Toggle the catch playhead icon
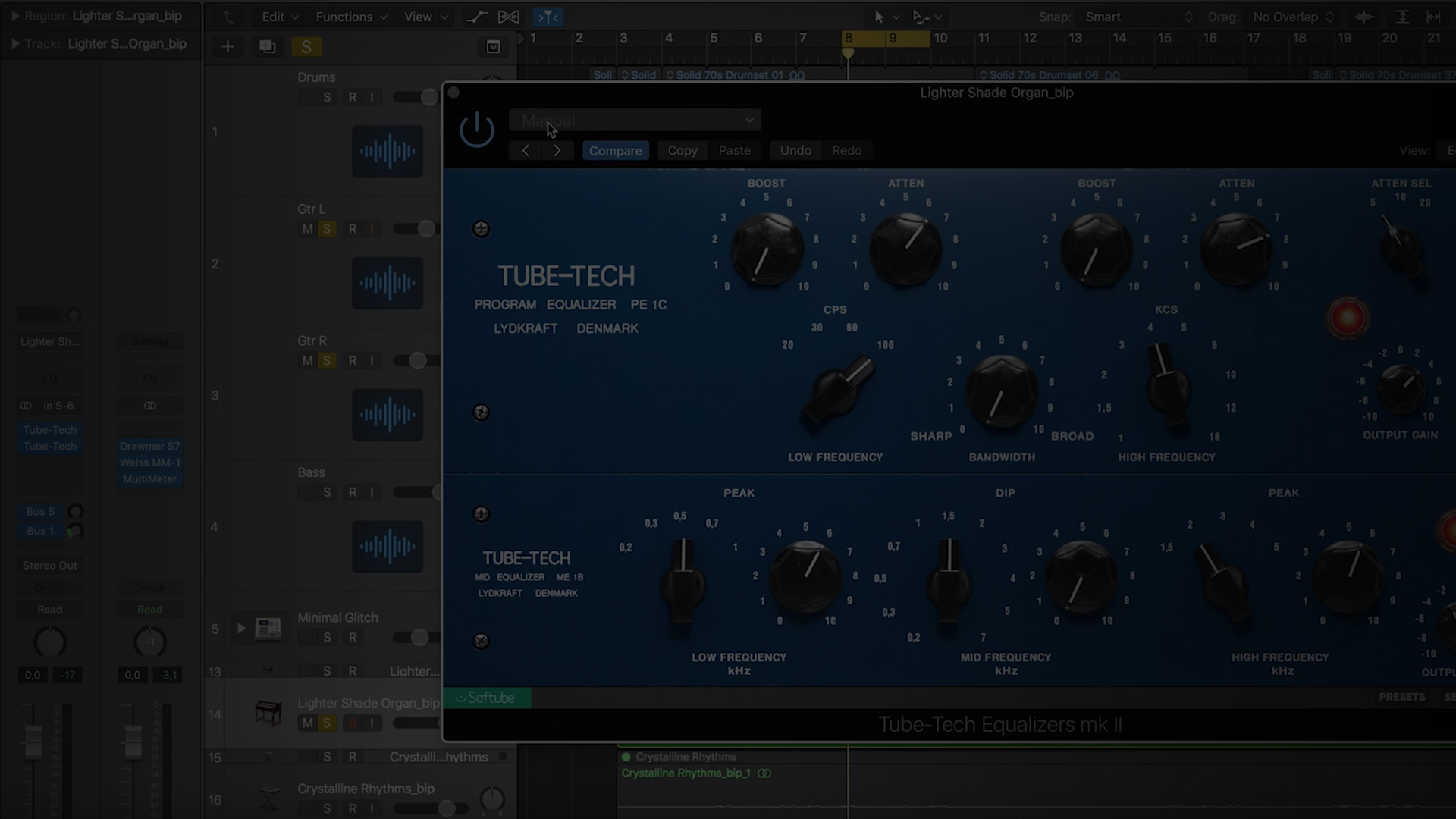Image resolution: width=1456 pixels, height=819 pixels. [548, 17]
